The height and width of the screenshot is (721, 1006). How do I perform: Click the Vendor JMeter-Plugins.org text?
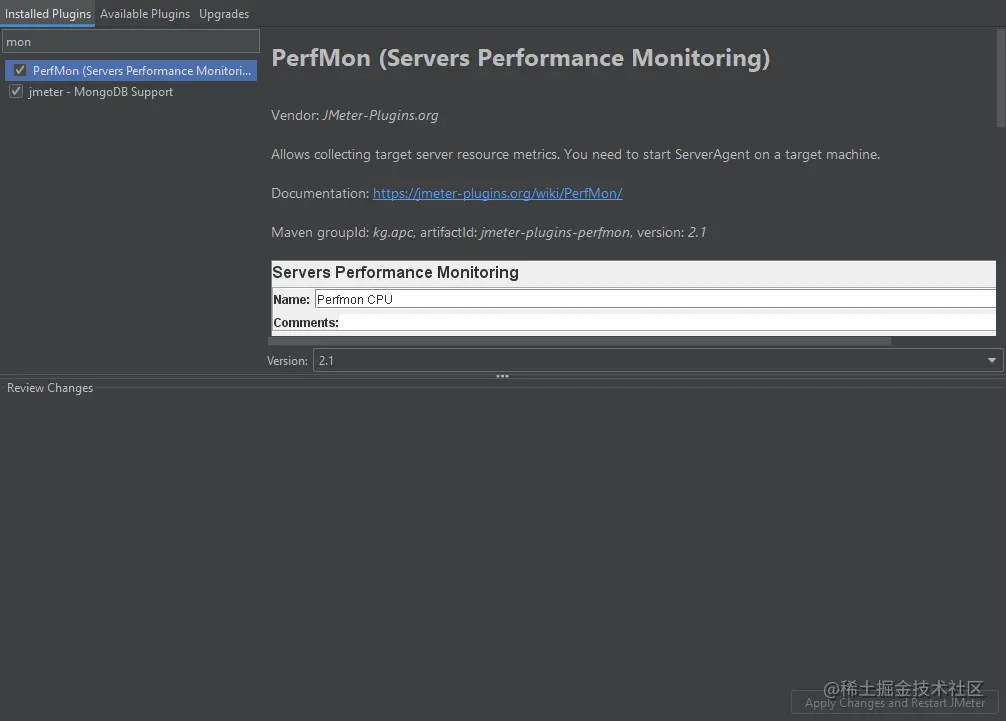355,115
